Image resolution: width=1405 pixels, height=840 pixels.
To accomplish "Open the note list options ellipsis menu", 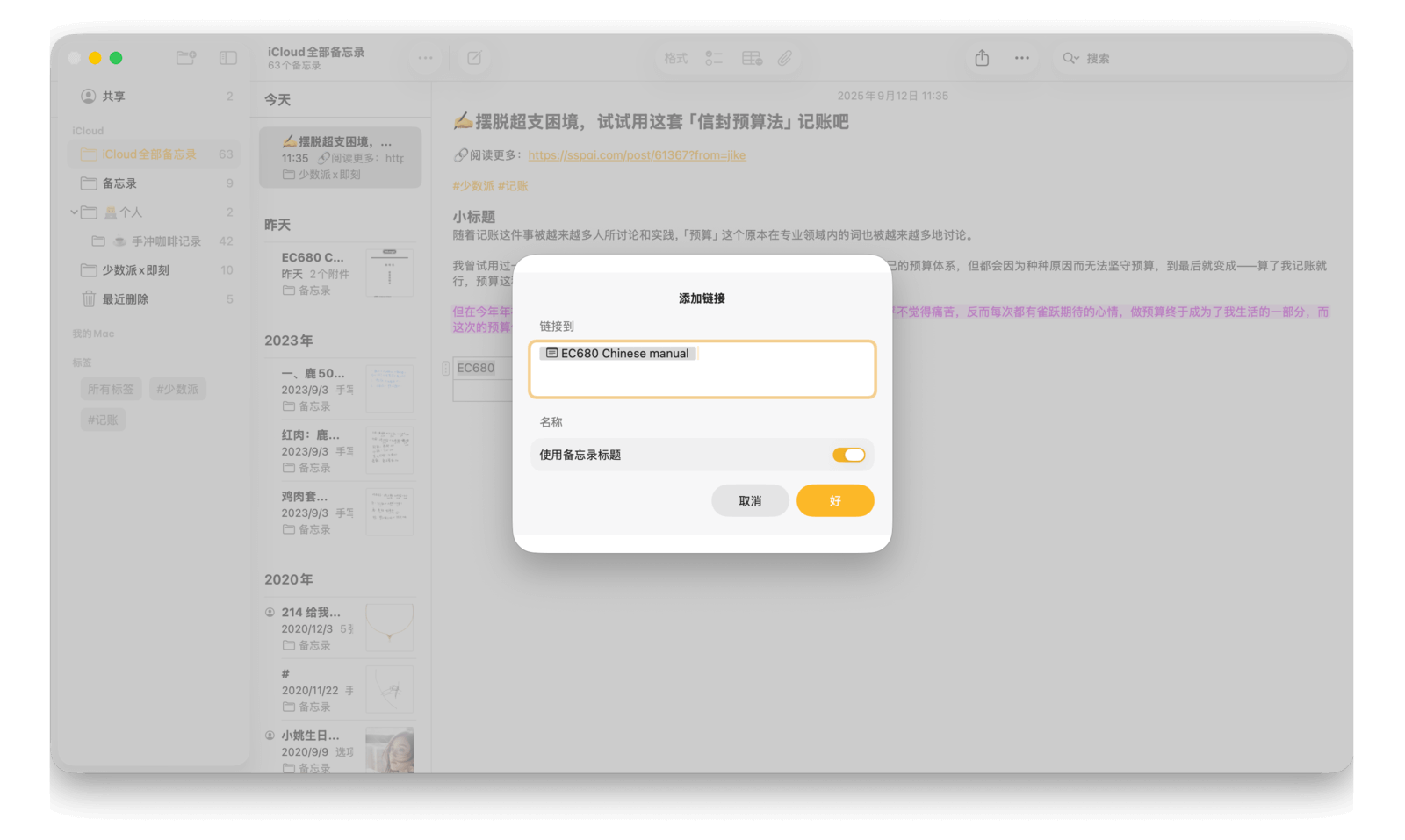I will [x=425, y=58].
